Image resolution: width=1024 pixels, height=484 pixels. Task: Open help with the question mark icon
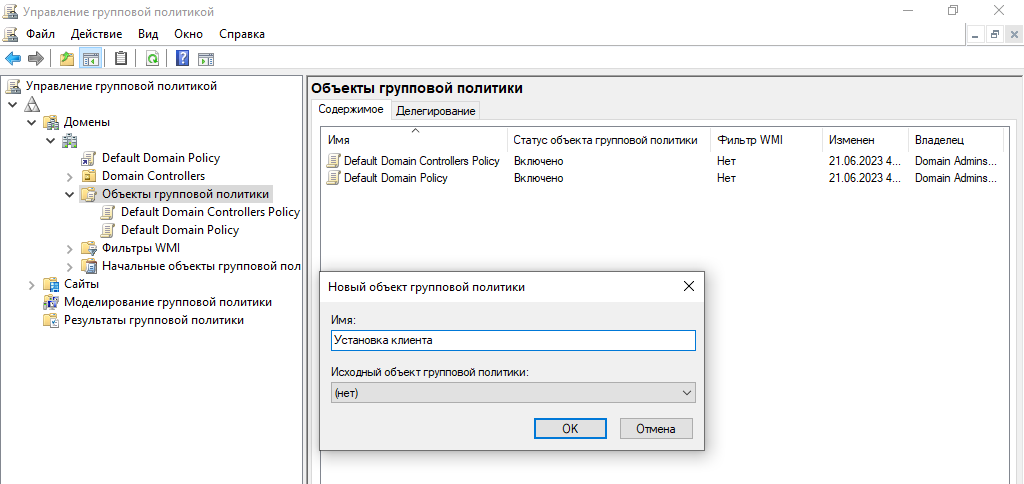183,59
